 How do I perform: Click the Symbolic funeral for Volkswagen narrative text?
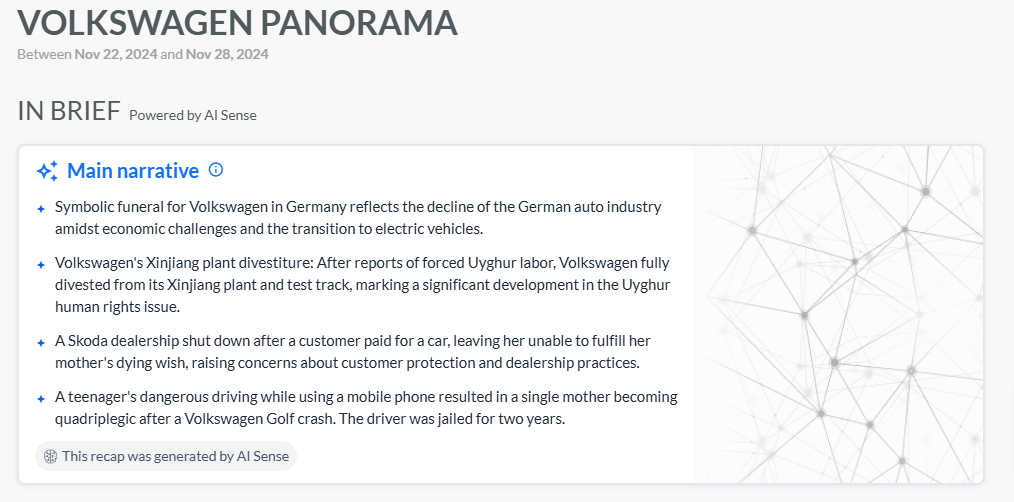tap(358, 218)
